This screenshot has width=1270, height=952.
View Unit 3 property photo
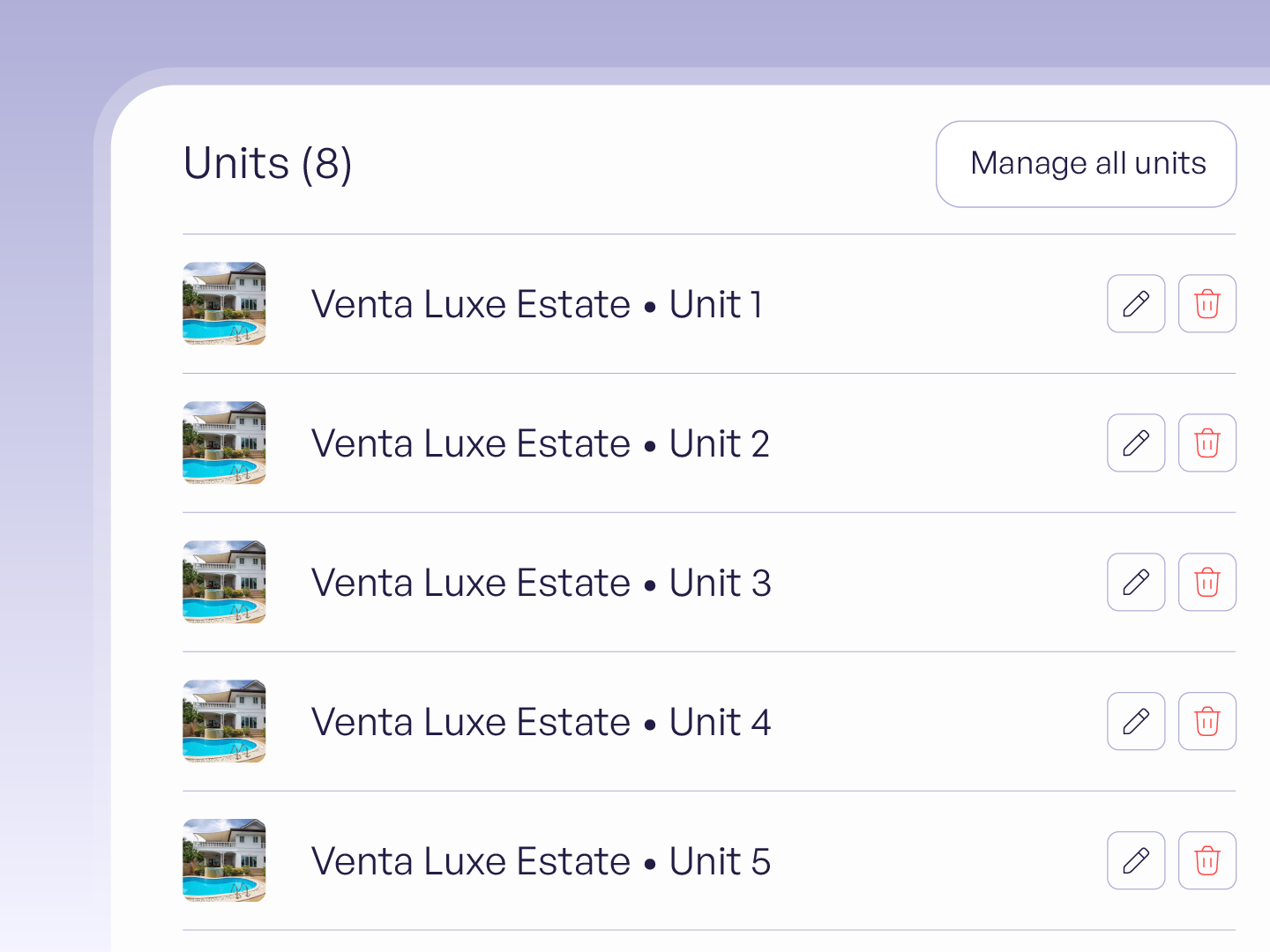coord(224,582)
